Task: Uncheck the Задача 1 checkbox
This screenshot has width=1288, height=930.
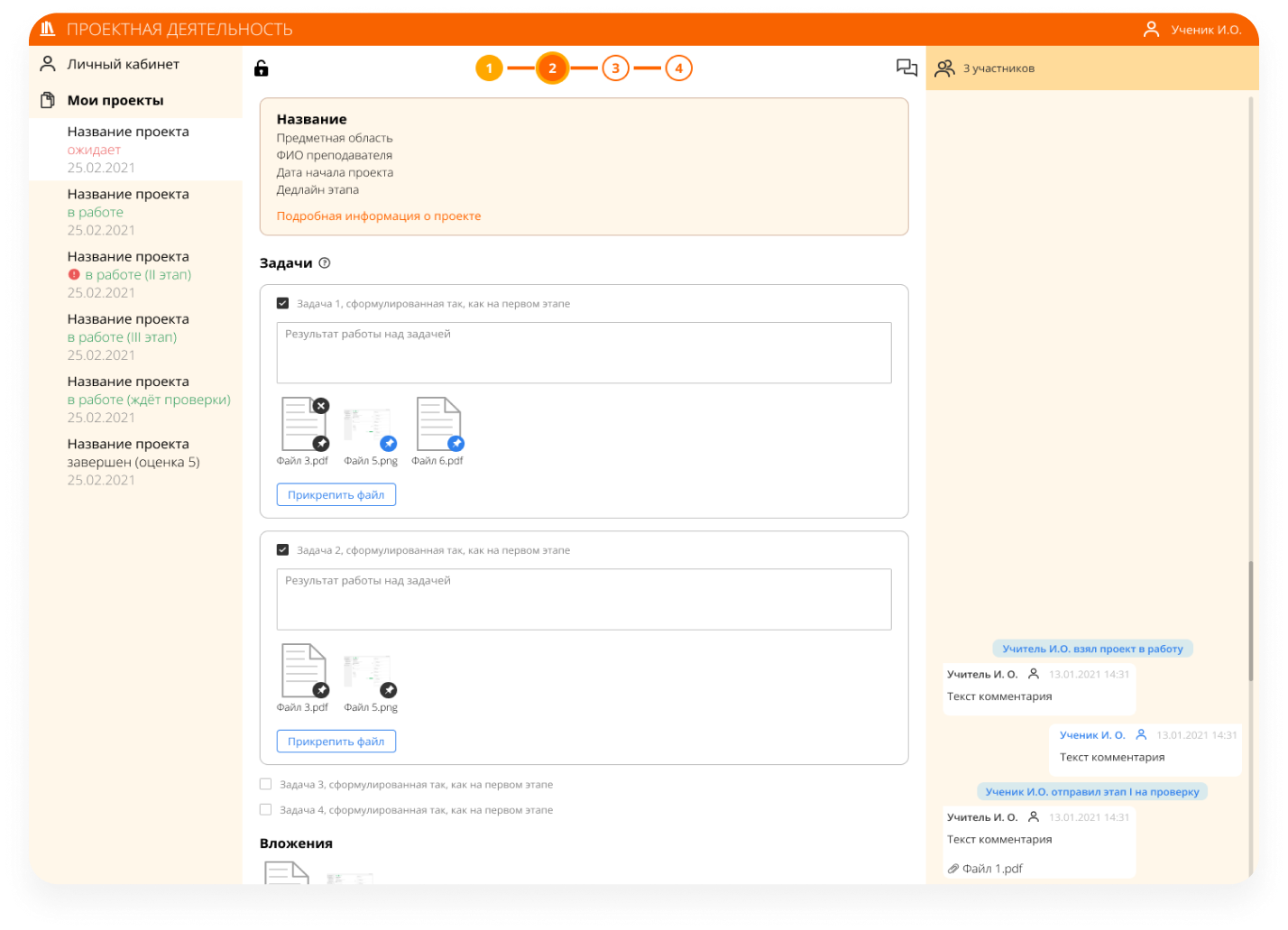Action: (x=283, y=304)
